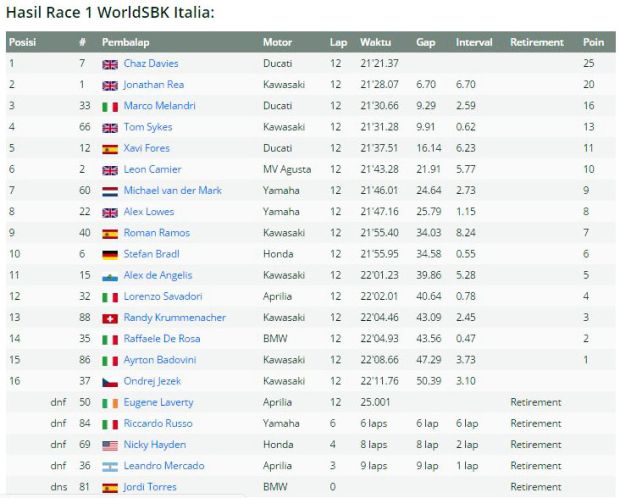Click MV Agusta in Leon Camier row
This screenshot has width=620, height=498.
(287, 169)
